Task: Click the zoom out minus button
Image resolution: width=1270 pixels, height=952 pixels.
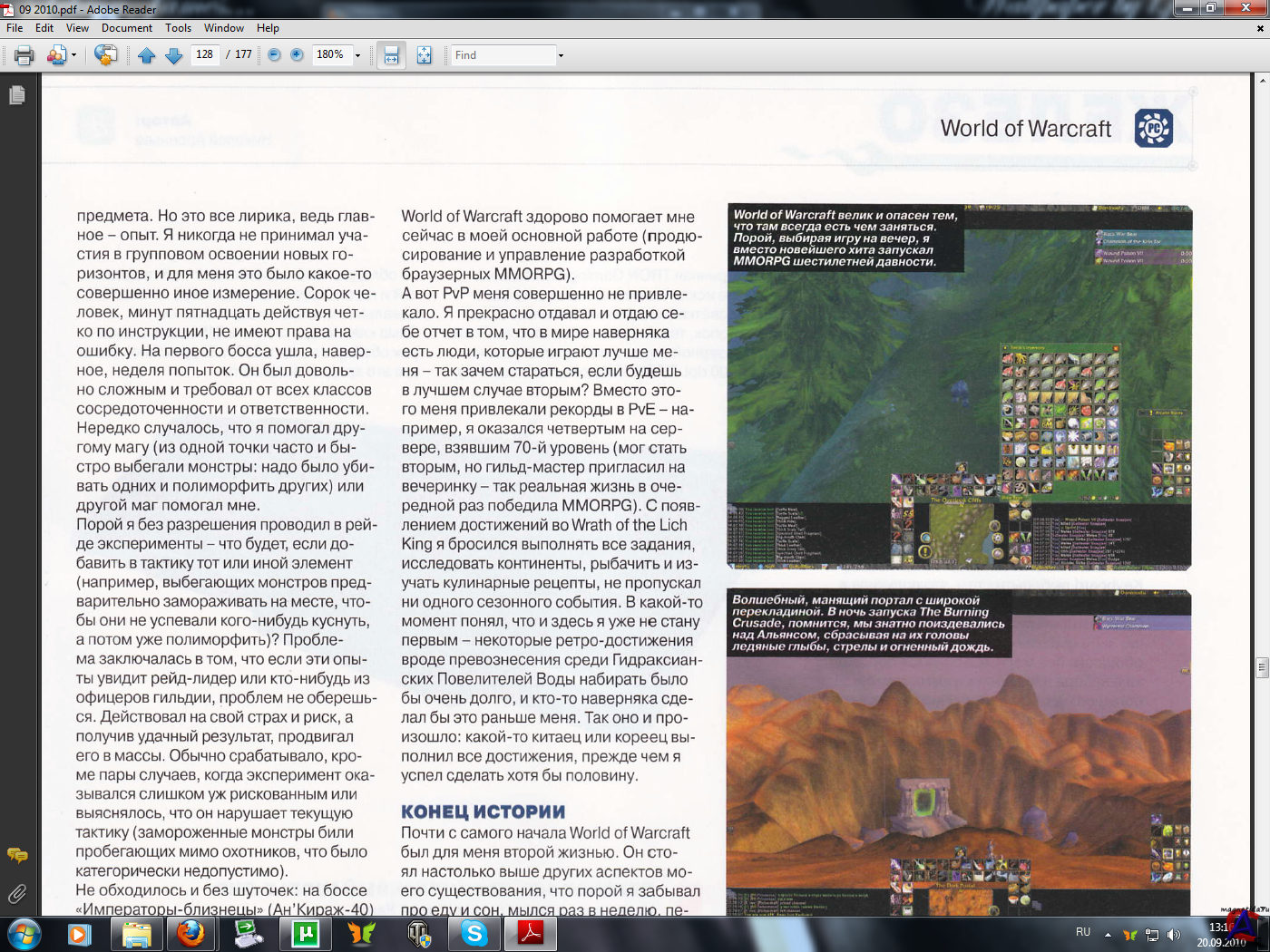Action: click(274, 55)
